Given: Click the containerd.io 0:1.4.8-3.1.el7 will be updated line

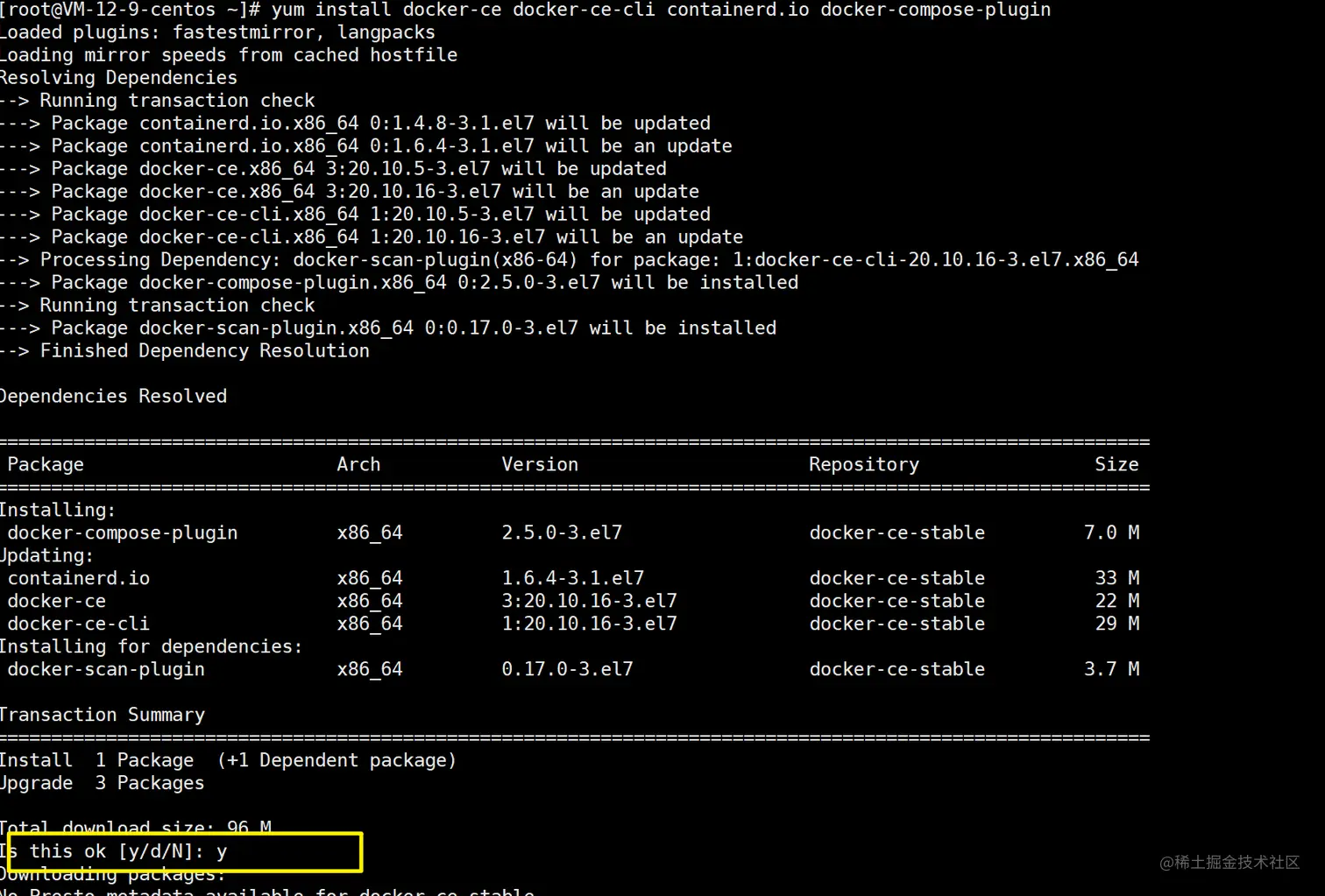Looking at the screenshot, I should pos(355,123).
